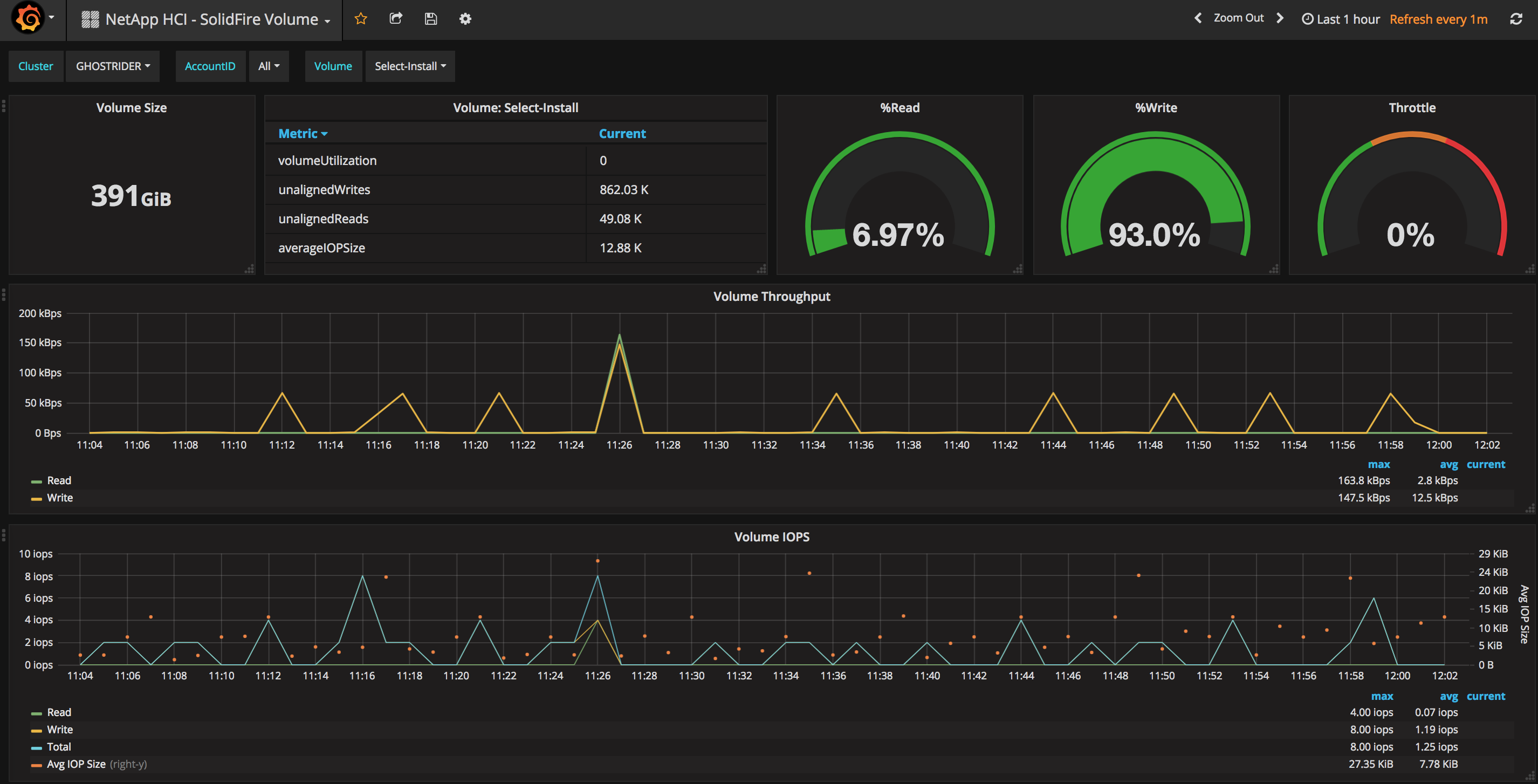Toggle Avg IOP Size series in legend

[x=76, y=764]
